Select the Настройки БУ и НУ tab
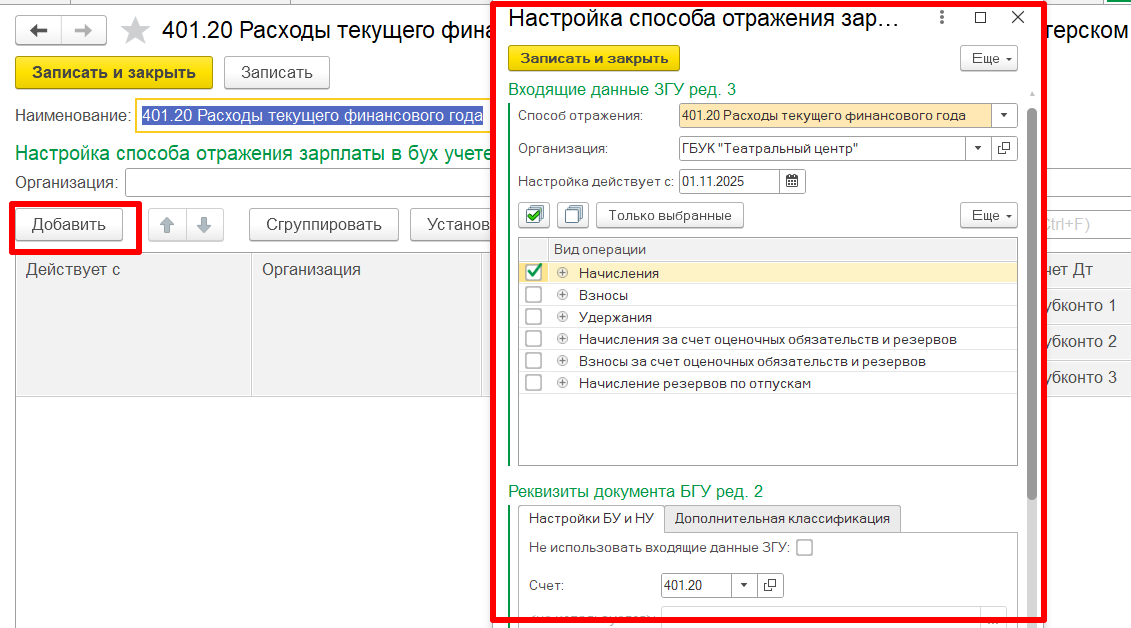 click(x=590, y=518)
